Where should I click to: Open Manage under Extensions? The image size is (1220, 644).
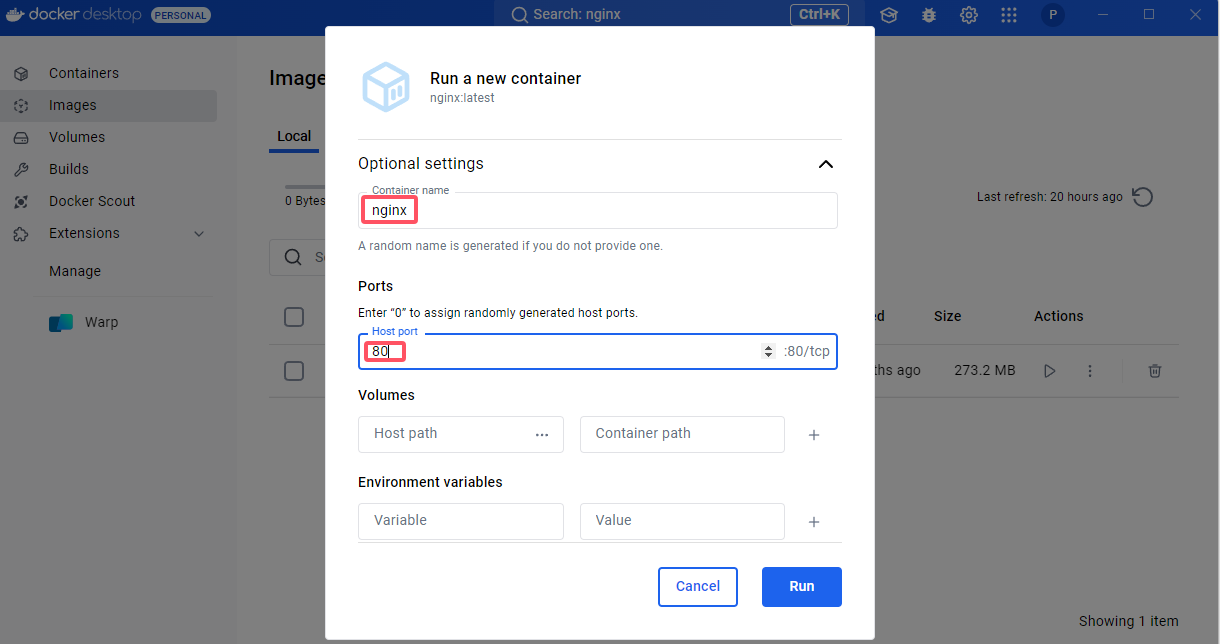tap(75, 271)
